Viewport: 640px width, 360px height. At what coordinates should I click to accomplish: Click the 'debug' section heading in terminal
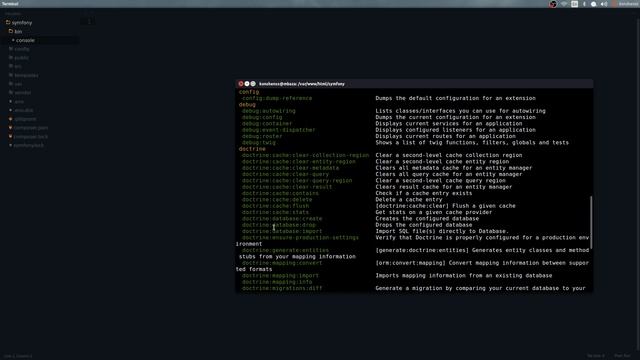[247, 105]
